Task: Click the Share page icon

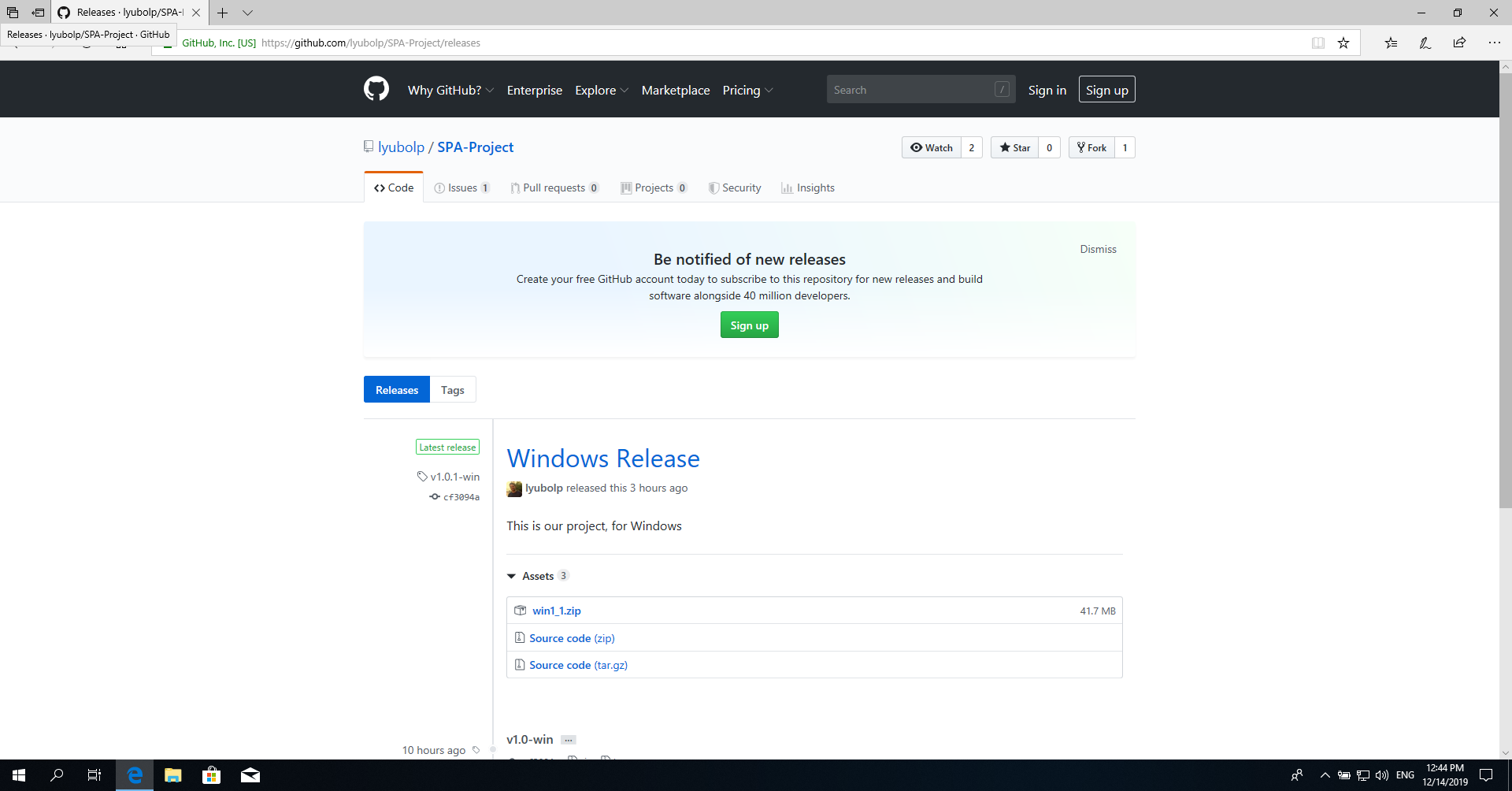Action: click(x=1459, y=43)
